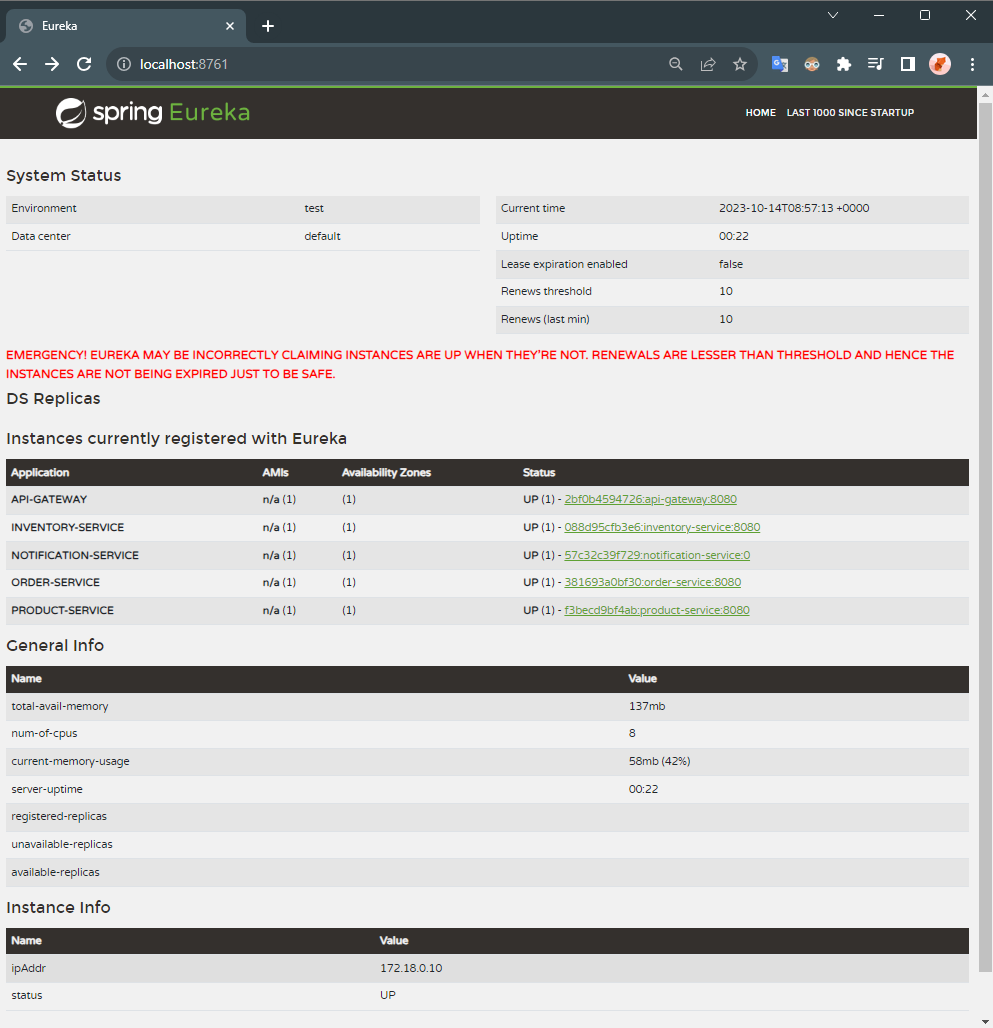The image size is (993, 1028).
Task: Open the notification-service:0 instance link
Action: click(x=657, y=555)
